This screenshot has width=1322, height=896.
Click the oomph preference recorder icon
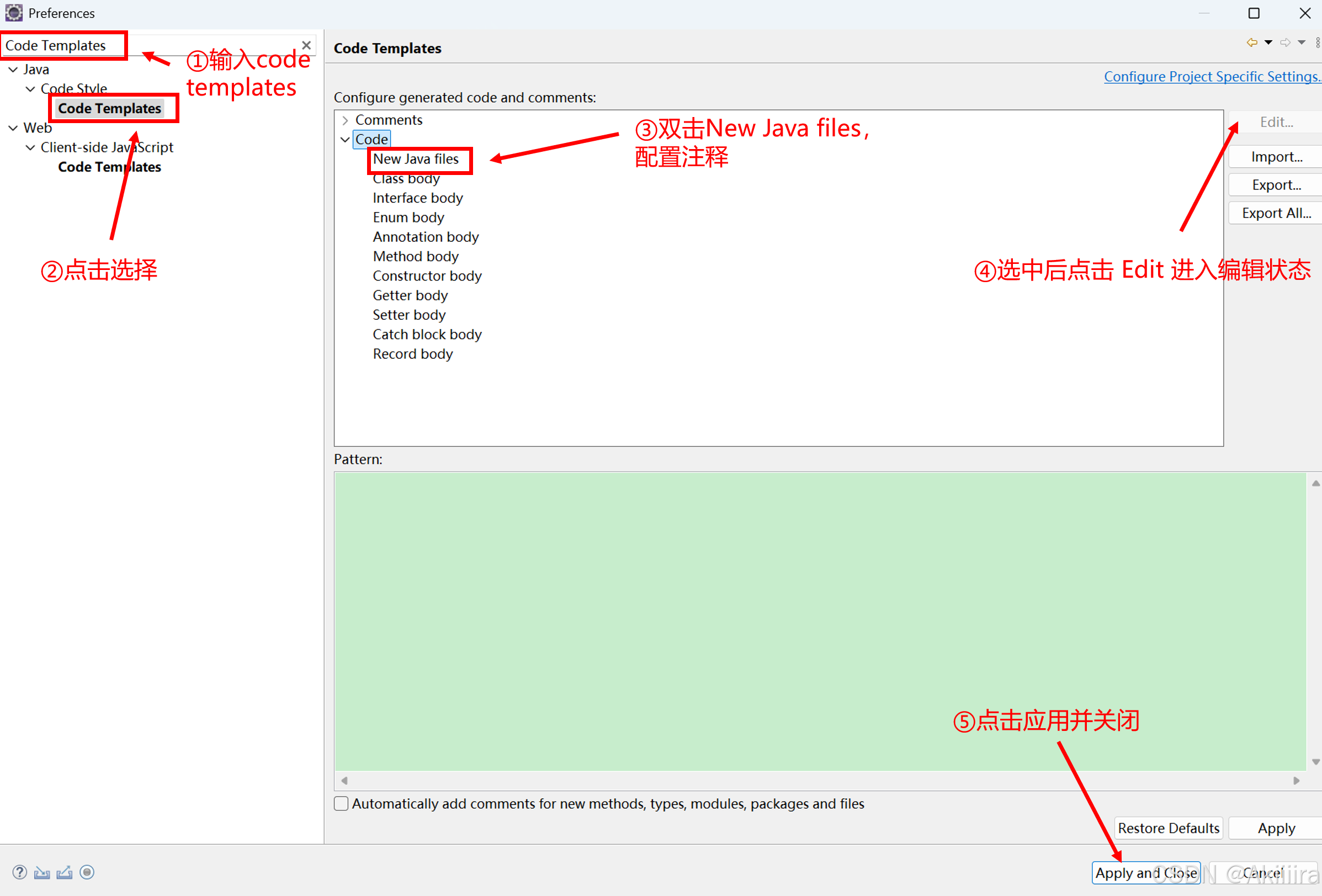[x=87, y=872]
